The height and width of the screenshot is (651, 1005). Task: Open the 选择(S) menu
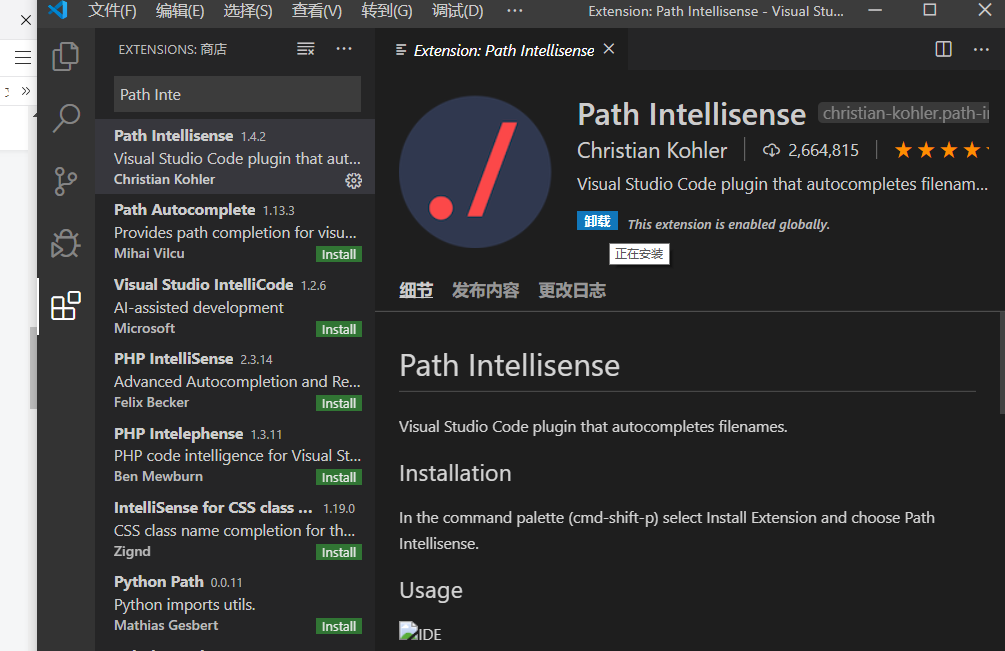click(x=248, y=11)
